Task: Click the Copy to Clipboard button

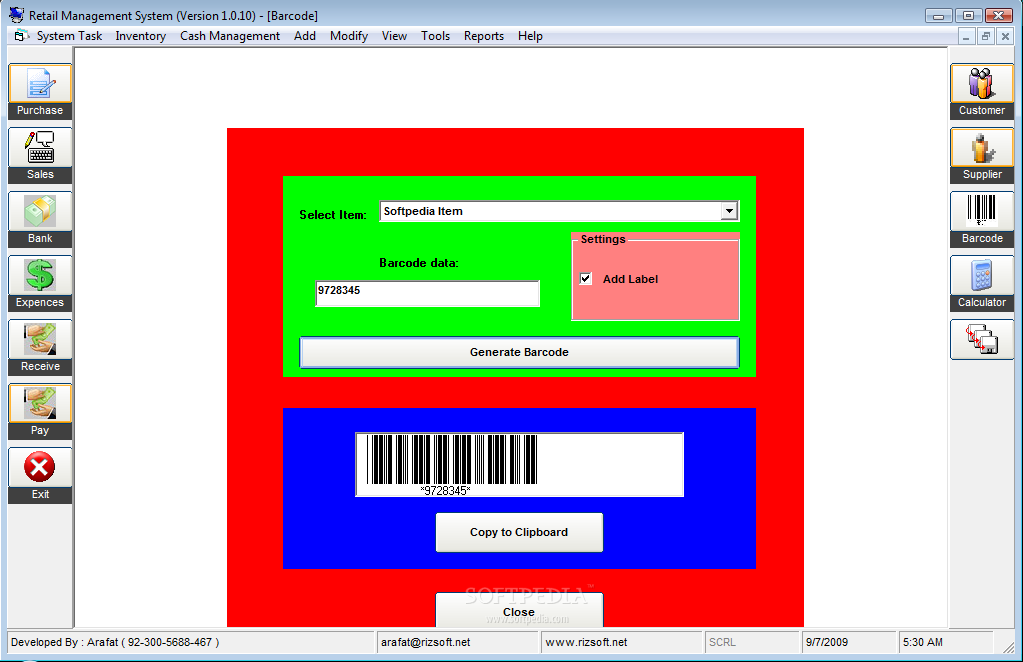Action: click(519, 532)
